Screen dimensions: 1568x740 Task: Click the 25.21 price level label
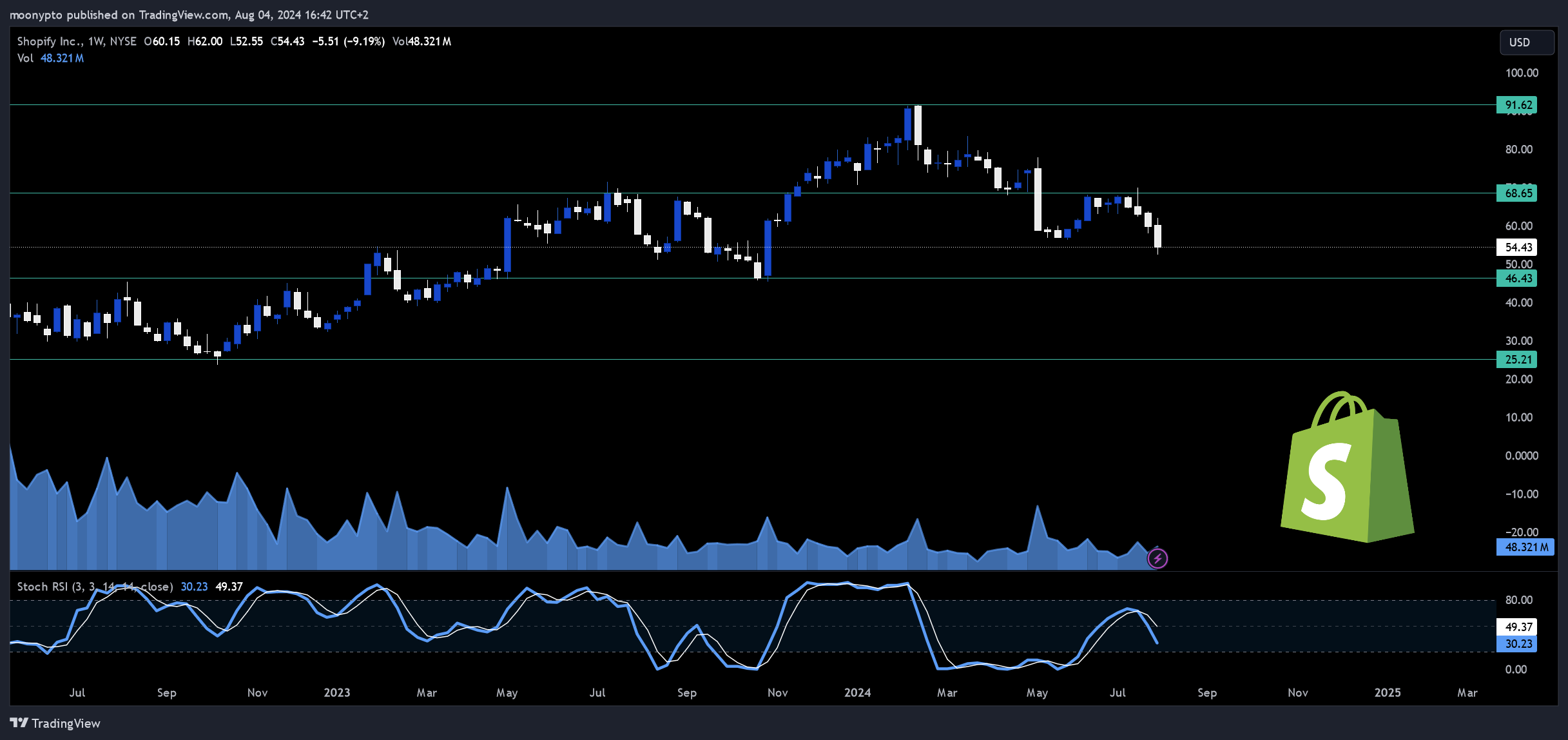pos(1516,360)
